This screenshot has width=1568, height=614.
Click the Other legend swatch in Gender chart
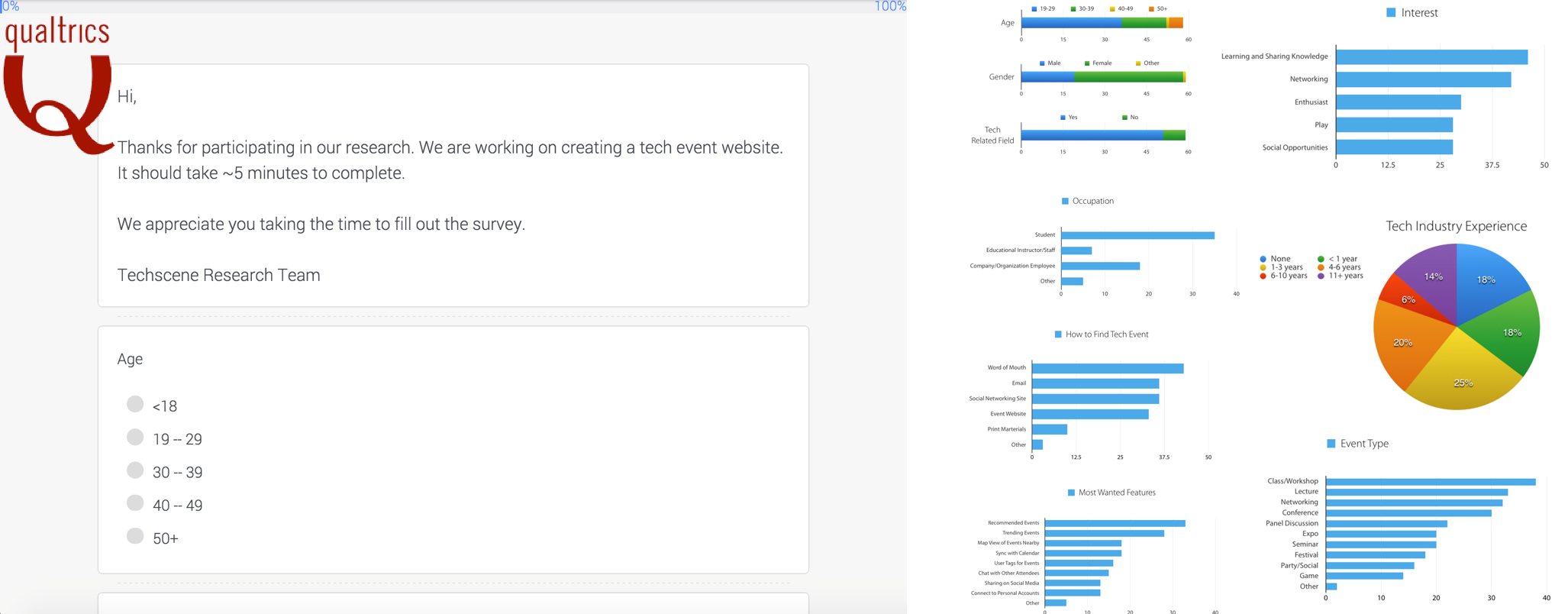1138,63
